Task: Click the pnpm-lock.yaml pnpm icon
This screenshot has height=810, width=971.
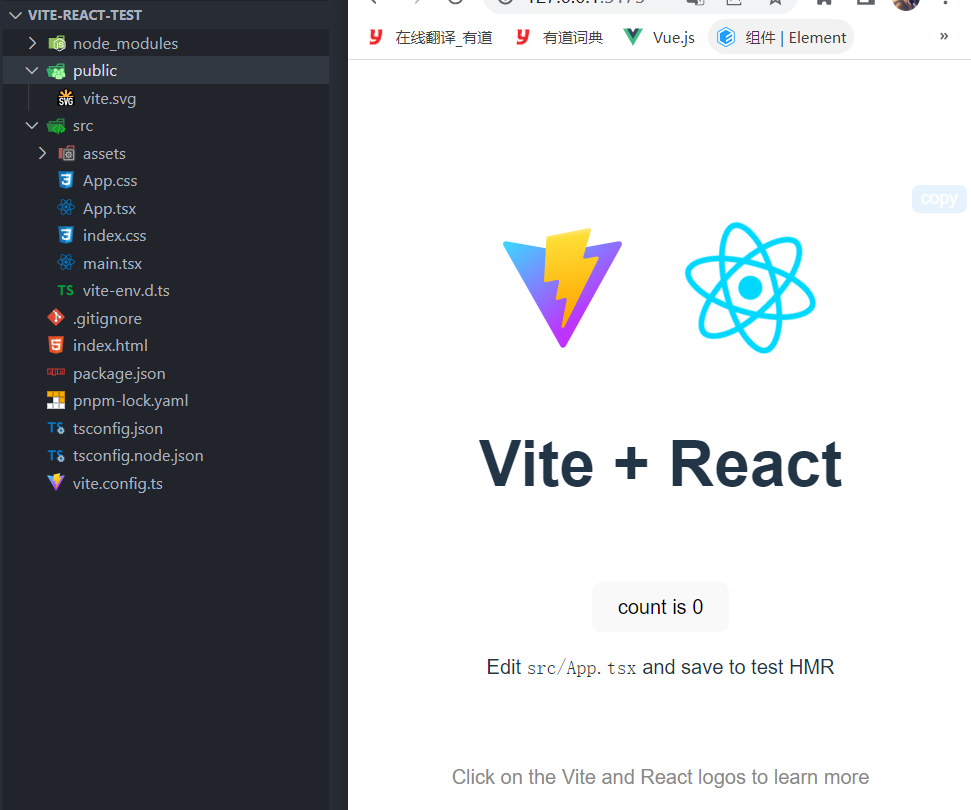Action: (56, 400)
